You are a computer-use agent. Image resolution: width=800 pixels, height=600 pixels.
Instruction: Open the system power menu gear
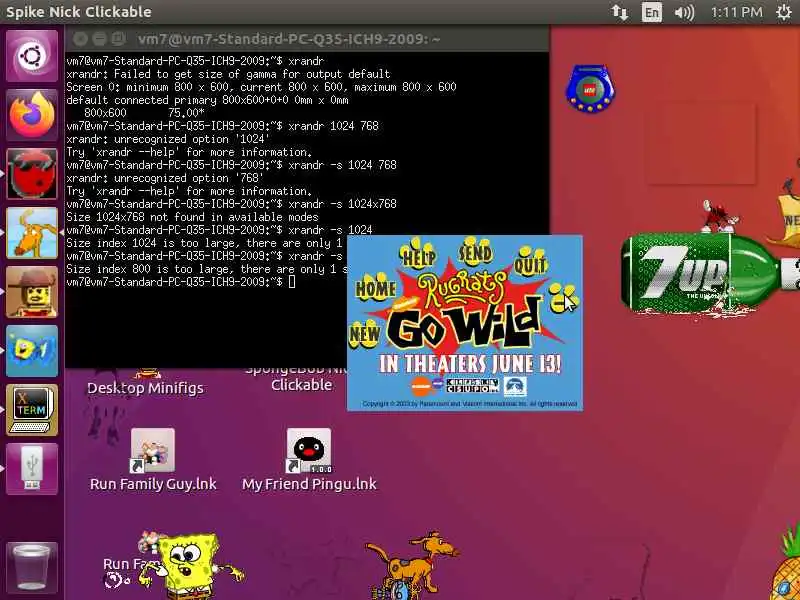[x=784, y=12]
